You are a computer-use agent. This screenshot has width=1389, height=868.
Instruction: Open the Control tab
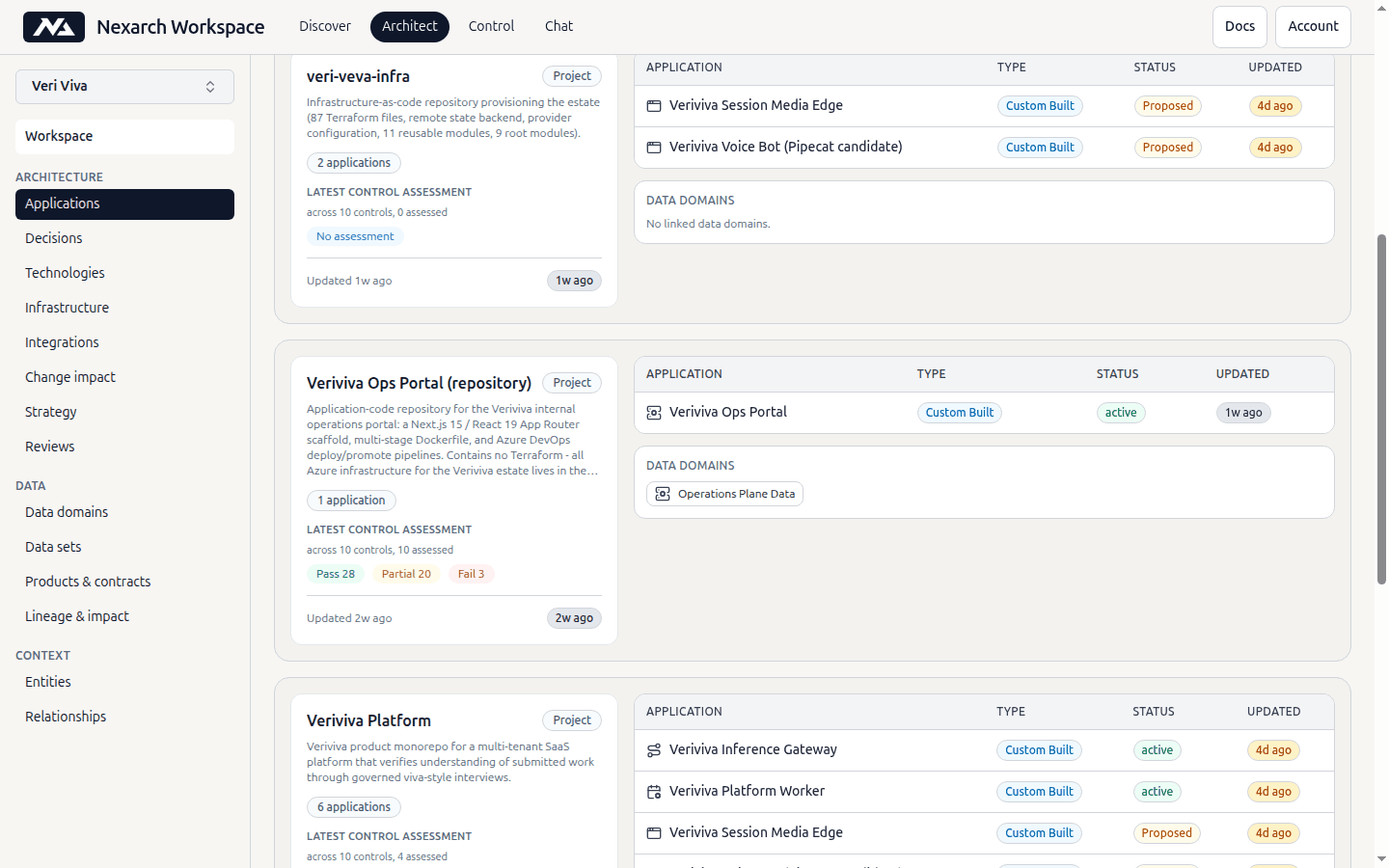click(x=491, y=27)
